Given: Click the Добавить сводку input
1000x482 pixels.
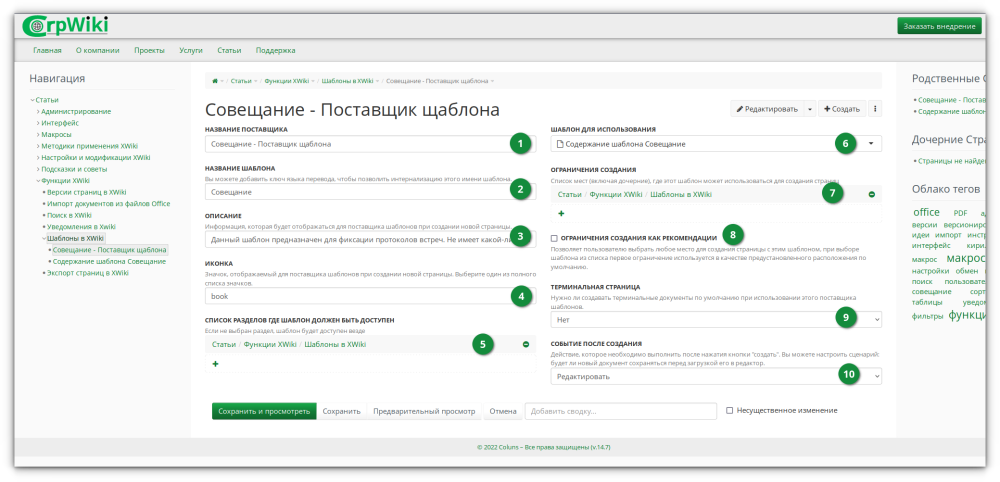Looking at the screenshot, I should [621, 411].
